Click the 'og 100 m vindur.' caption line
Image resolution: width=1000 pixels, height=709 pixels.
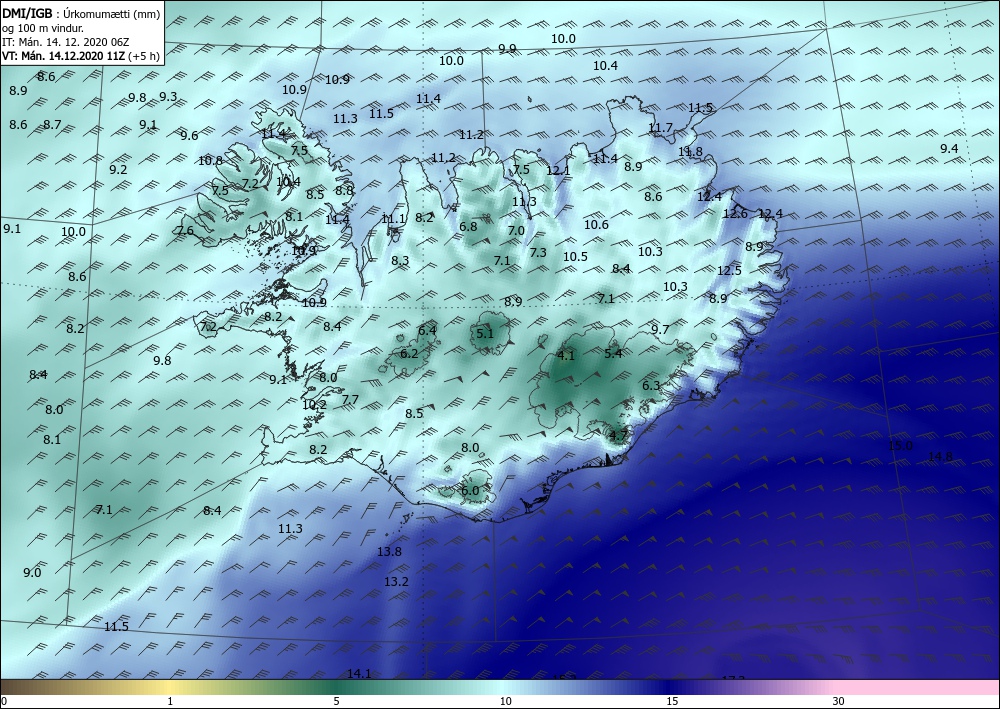tap(43, 27)
